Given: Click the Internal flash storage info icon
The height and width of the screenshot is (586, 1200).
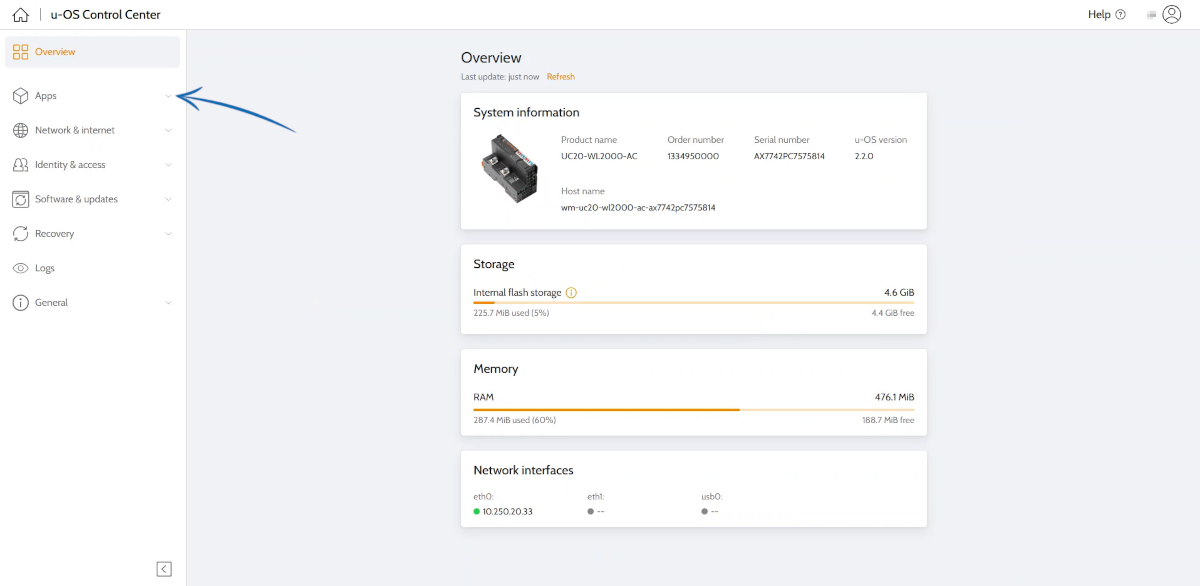Looking at the screenshot, I should pyautogui.click(x=571, y=293).
